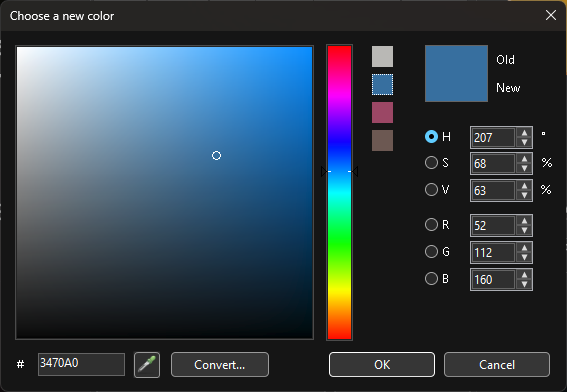
Task: Click the G value field showing 112
Action: tap(494, 252)
